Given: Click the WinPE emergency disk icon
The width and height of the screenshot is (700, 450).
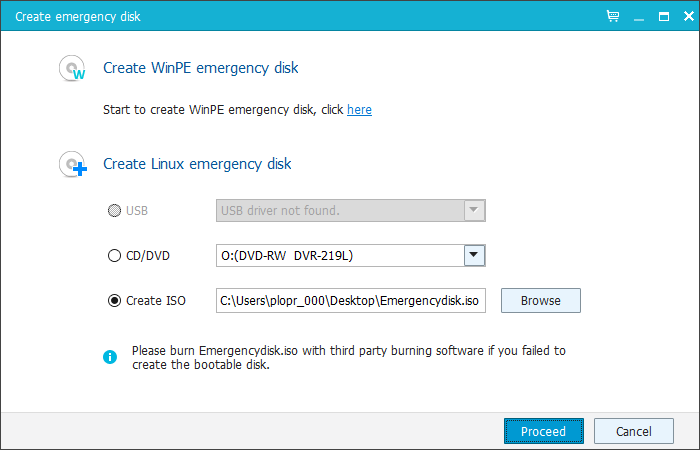Looking at the screenshot, I should 72,68.
